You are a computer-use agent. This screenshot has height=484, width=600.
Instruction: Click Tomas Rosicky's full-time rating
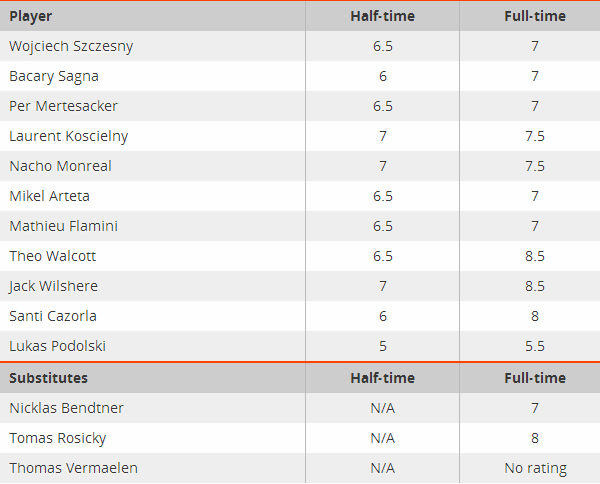(x=535, y=438)
